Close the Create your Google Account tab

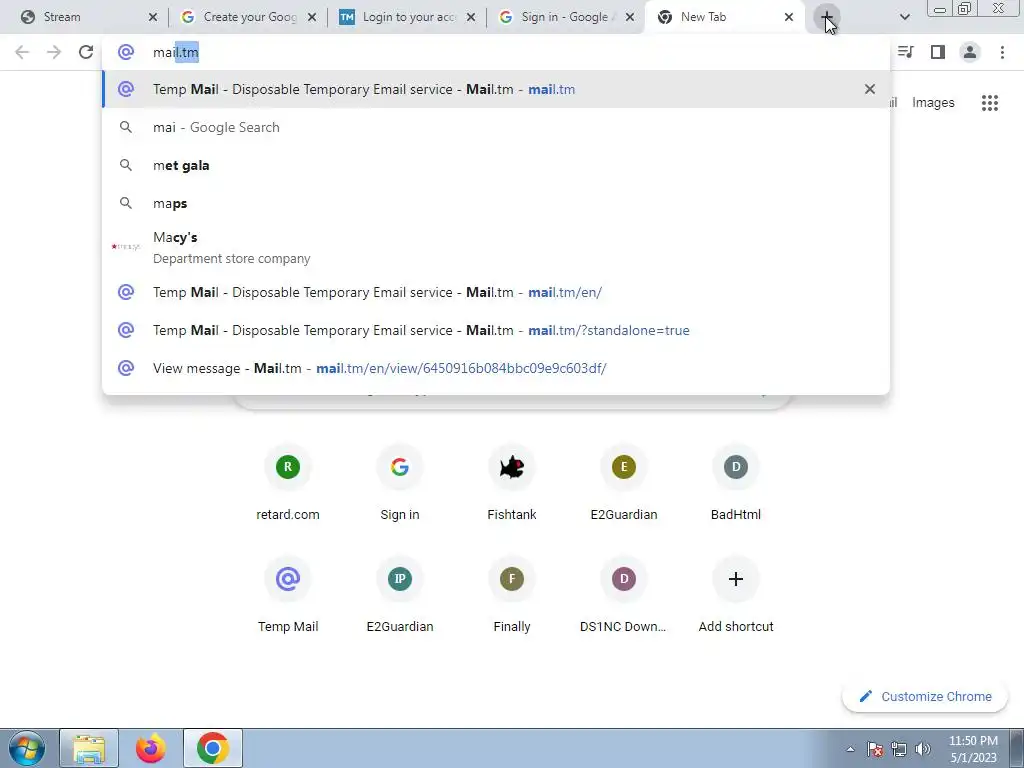(312, 18)
